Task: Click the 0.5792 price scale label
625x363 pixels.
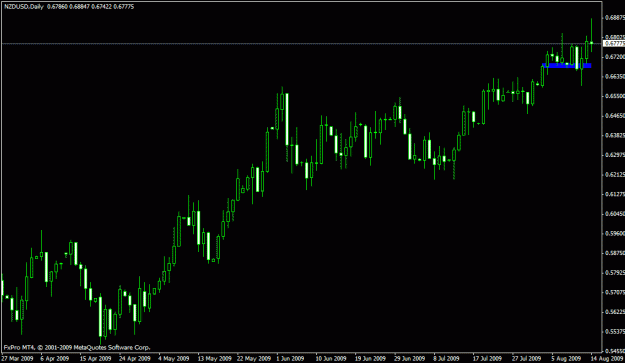Action: click(x=615, y=273)
